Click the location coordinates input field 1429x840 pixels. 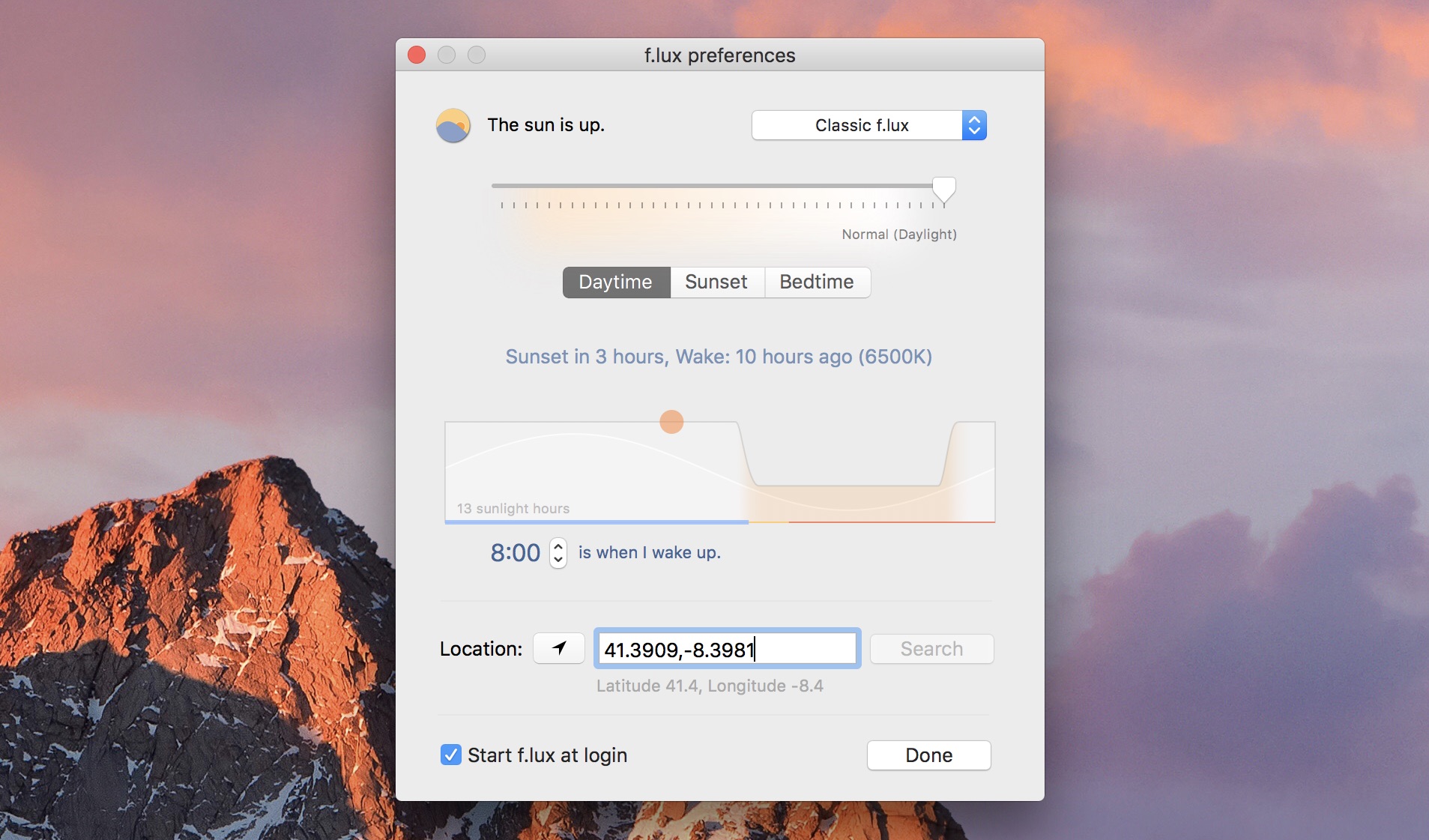727,649
